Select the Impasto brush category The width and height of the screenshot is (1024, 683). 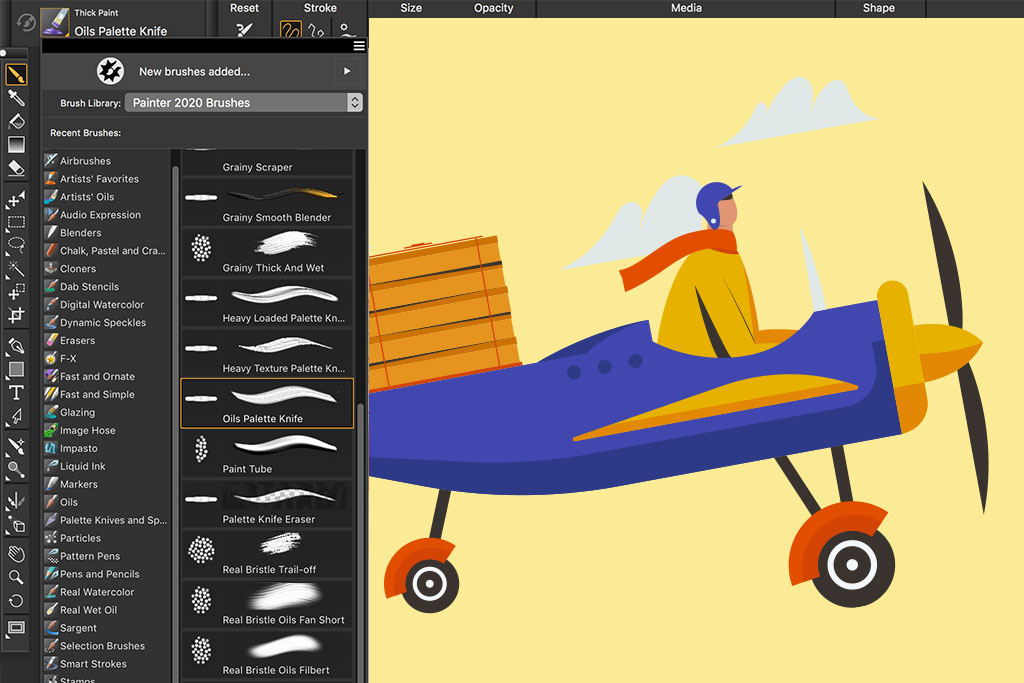point(106,448)
